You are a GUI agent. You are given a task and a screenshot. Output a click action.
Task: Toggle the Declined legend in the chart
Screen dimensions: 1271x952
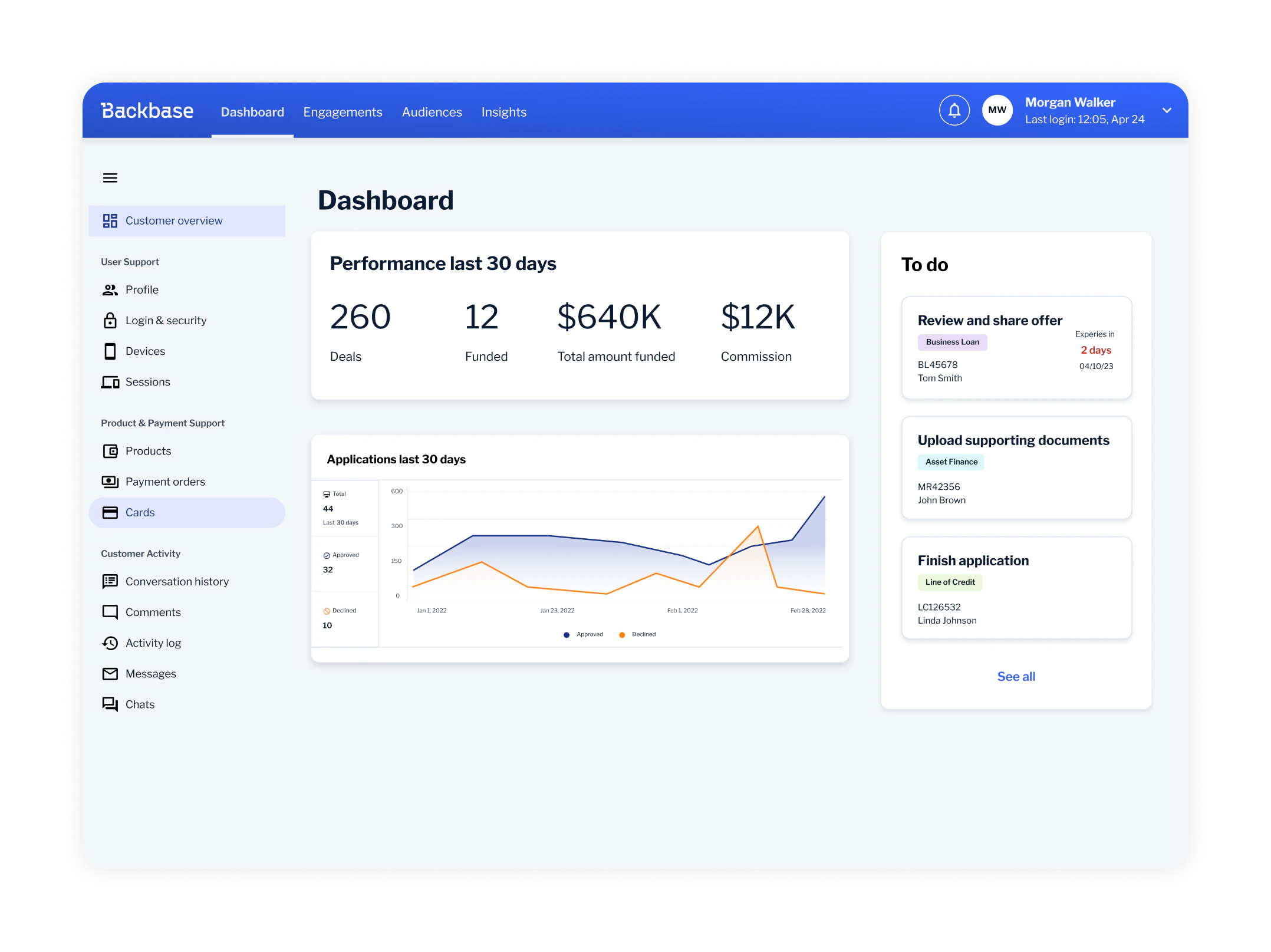(637, 634)
